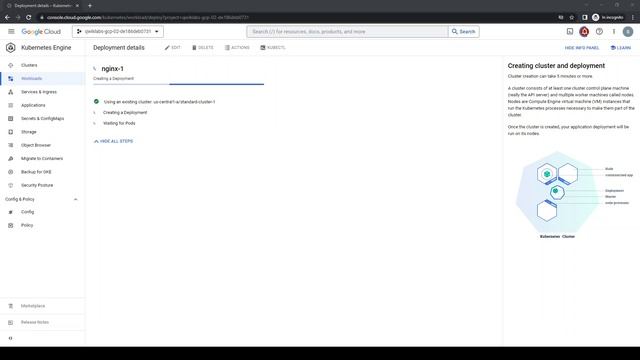Click the Edit deployment button
This screenshot has height=360, width=640.
click(x=173, y=48)
